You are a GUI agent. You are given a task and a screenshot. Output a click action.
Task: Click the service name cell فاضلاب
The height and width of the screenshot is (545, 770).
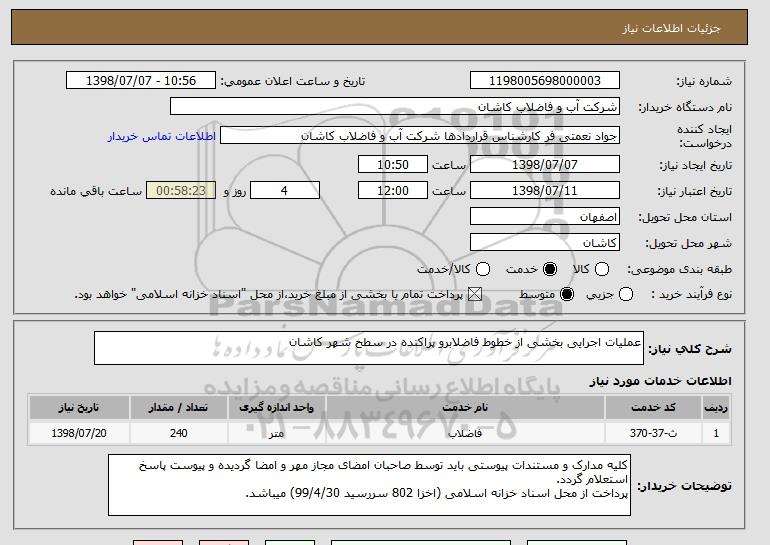coord(465,433)
